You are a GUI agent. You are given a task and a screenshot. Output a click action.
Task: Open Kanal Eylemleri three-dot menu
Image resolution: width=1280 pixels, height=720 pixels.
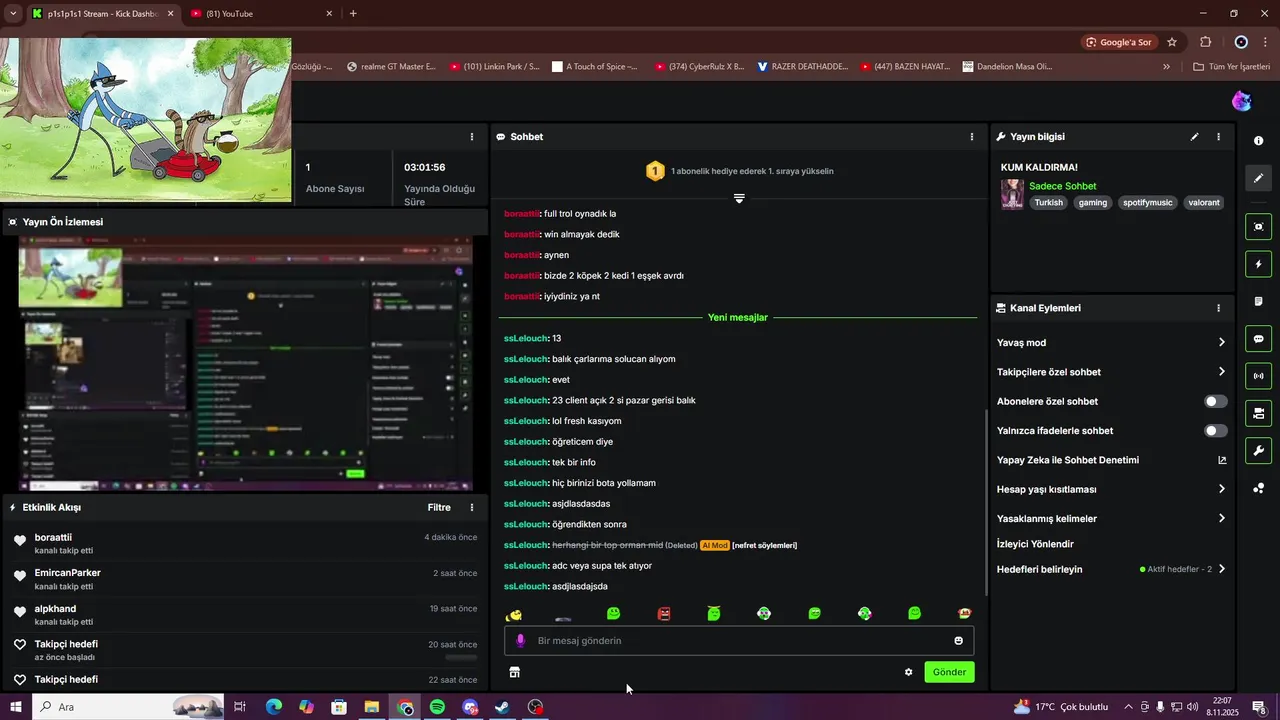click(x=1218, y=309)
